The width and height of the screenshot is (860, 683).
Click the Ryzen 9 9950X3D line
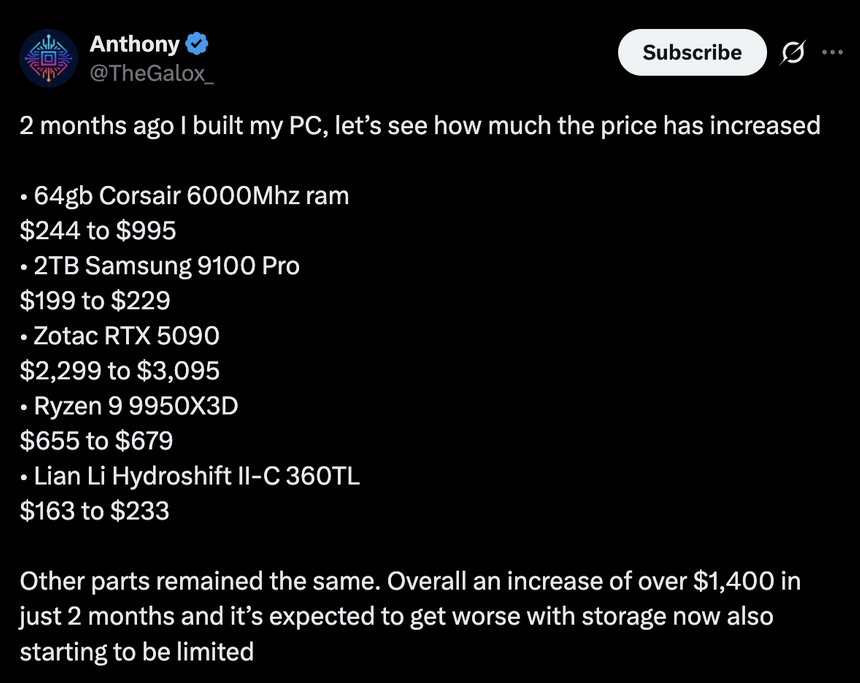point(129,406)
